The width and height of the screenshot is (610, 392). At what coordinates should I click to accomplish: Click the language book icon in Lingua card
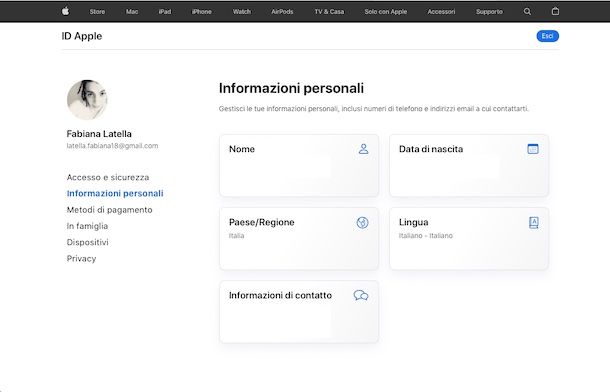(534, 223)
